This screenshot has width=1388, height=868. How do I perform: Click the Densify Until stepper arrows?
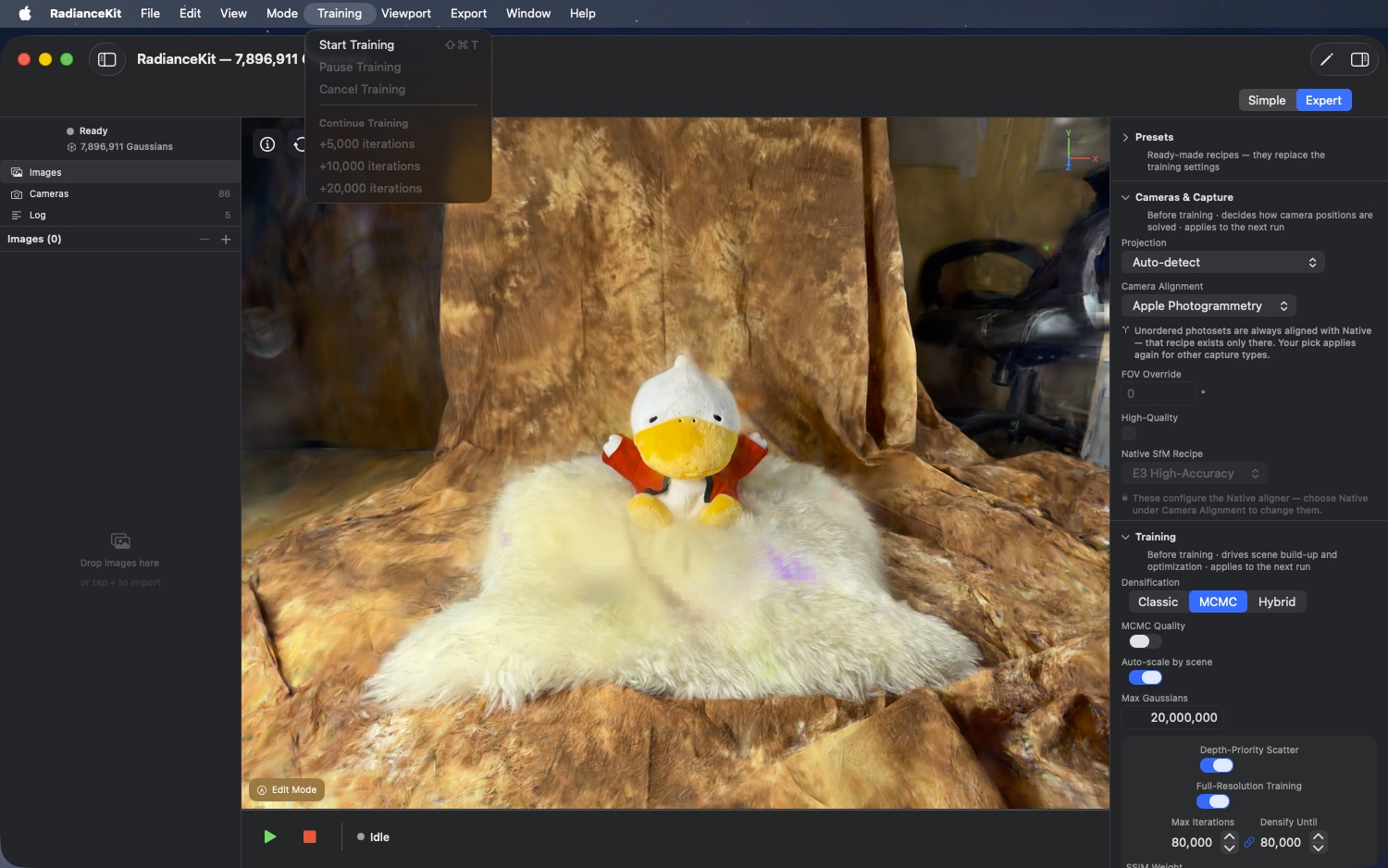coord(1318,842)
